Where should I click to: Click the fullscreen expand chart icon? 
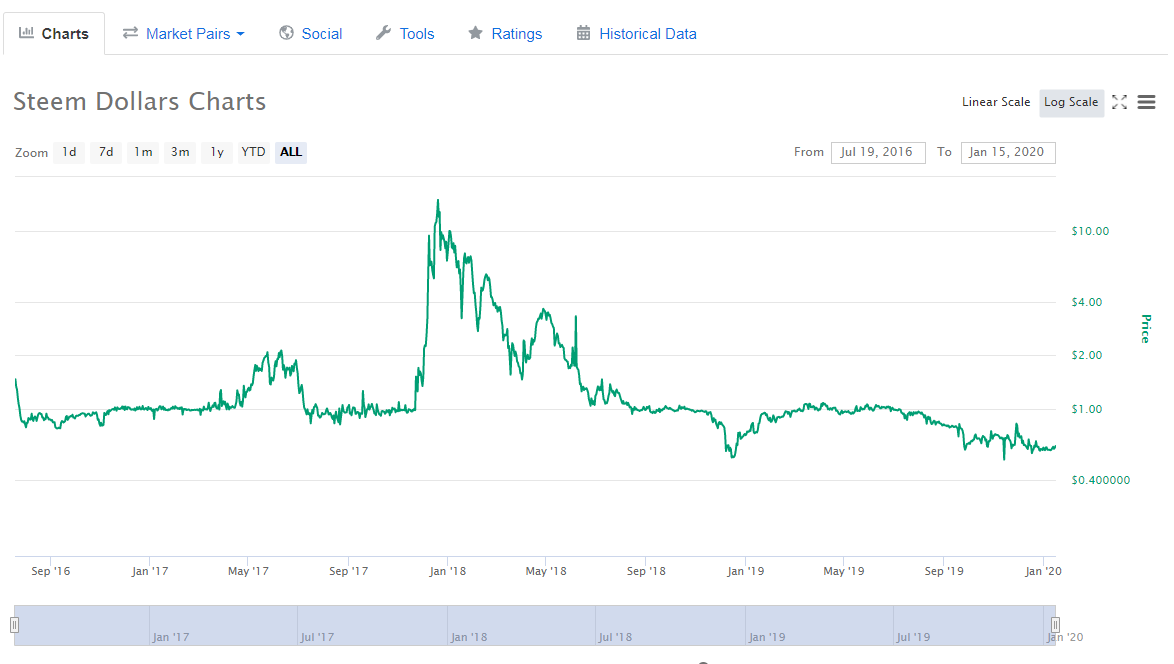[x=1119, y=102]
